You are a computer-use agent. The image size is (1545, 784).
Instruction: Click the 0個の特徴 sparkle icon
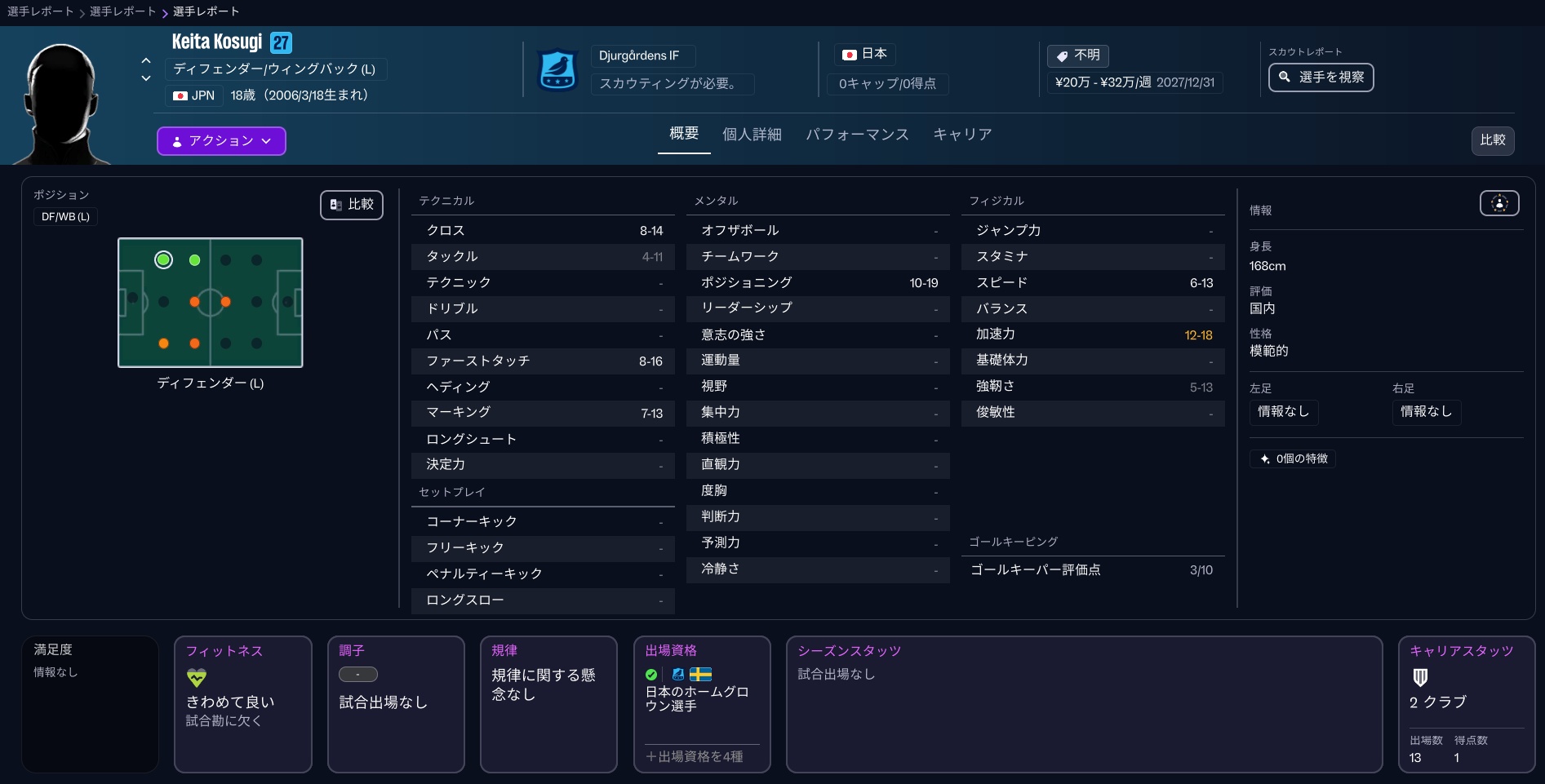1264,458
